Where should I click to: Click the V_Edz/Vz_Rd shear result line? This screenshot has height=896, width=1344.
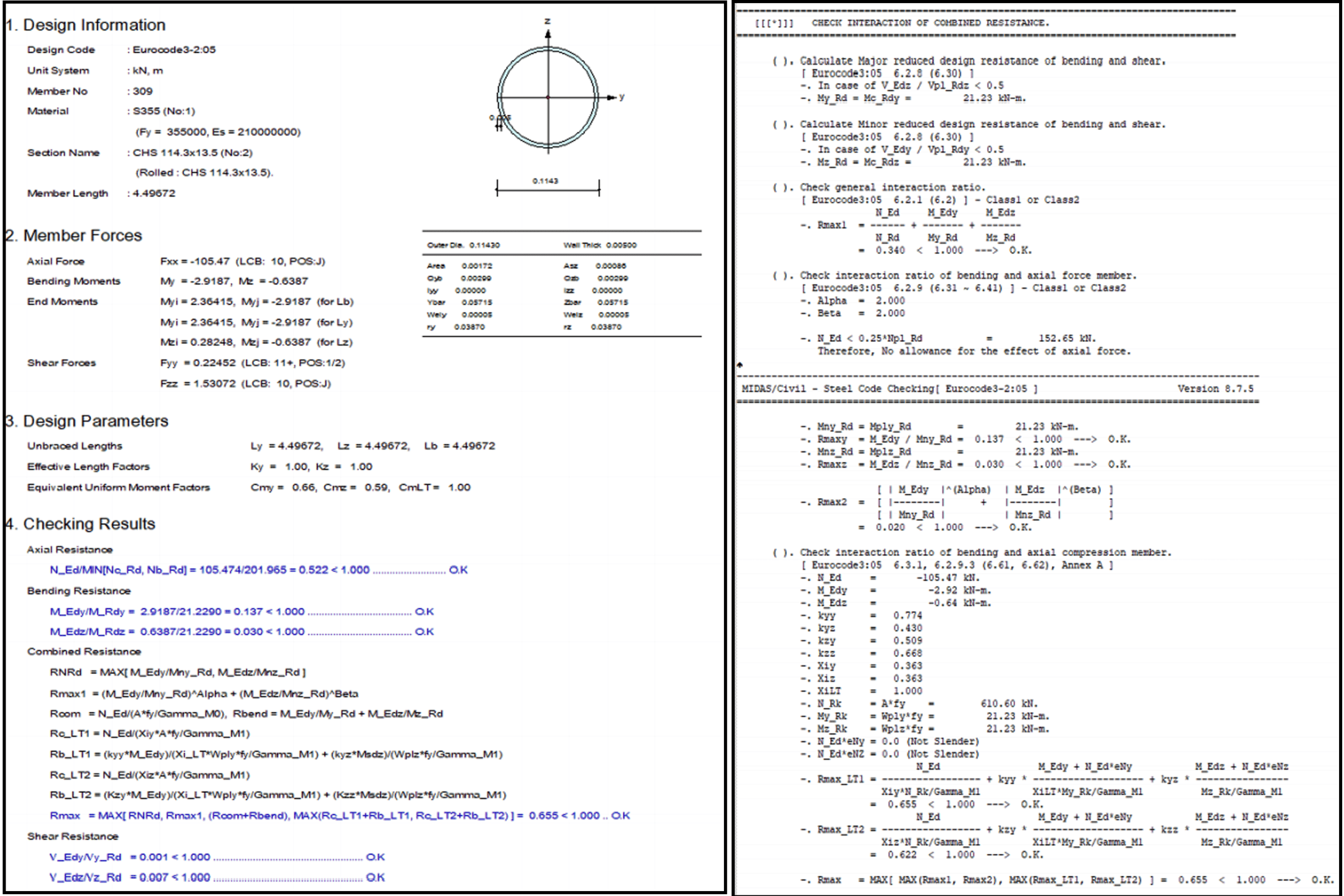click(217, 878)
